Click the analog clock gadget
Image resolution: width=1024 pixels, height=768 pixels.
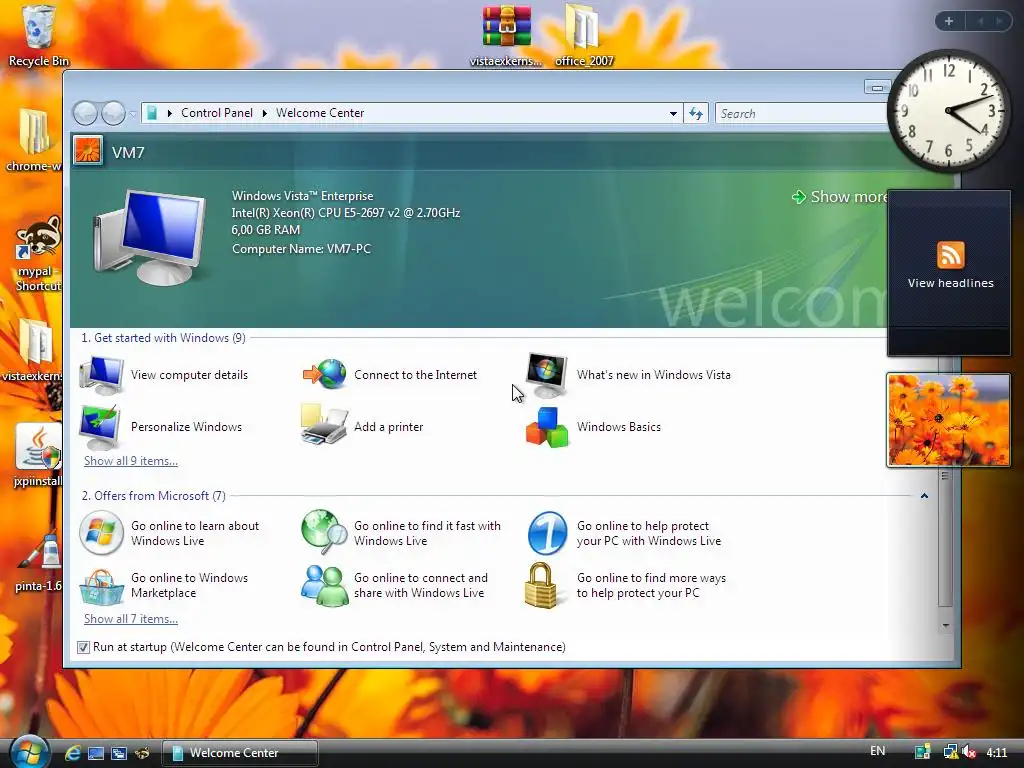[948, 110]
